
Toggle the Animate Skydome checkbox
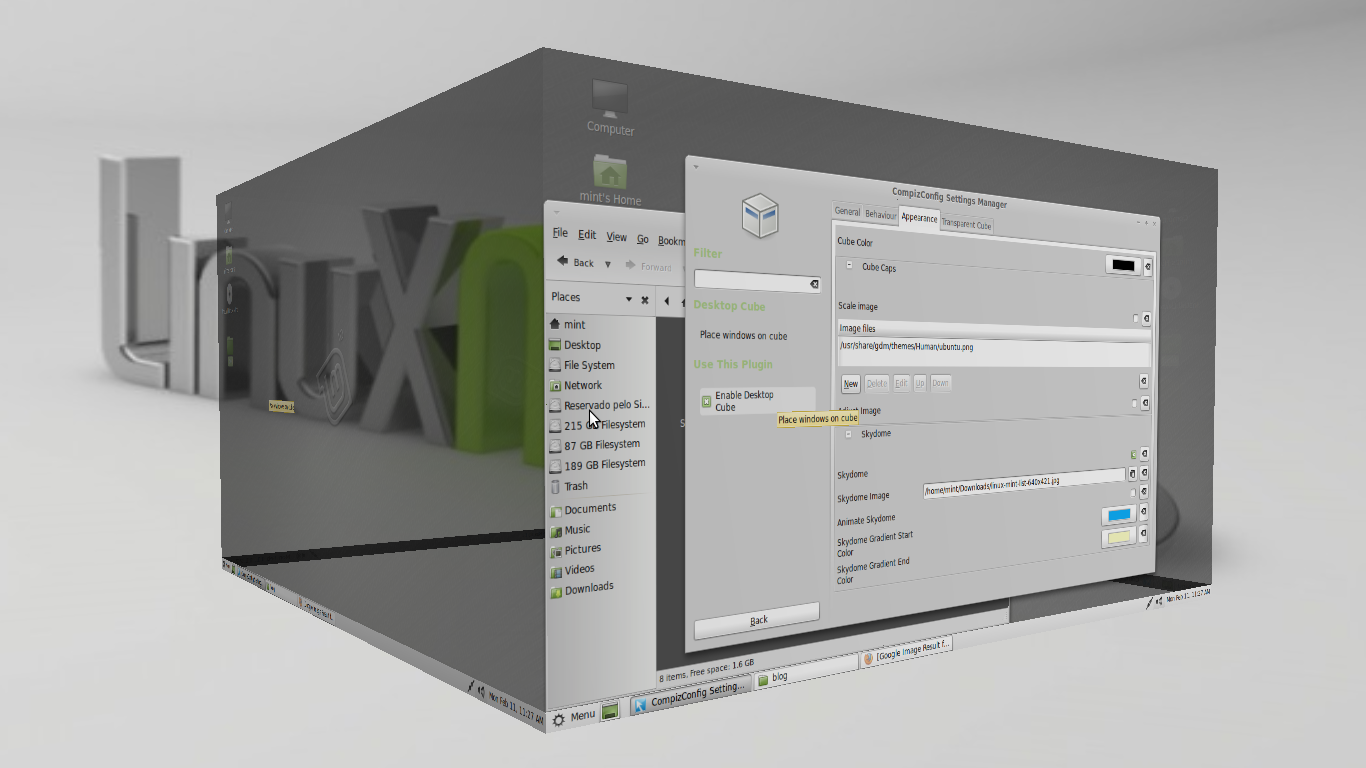click(x=1133, y=493)
